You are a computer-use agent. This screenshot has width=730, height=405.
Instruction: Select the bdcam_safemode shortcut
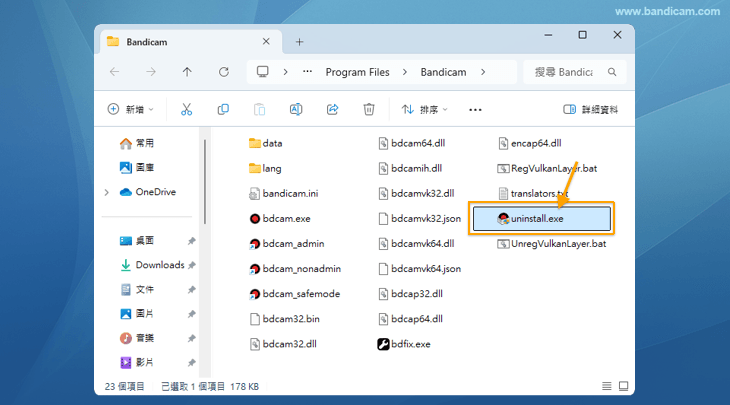295,294
